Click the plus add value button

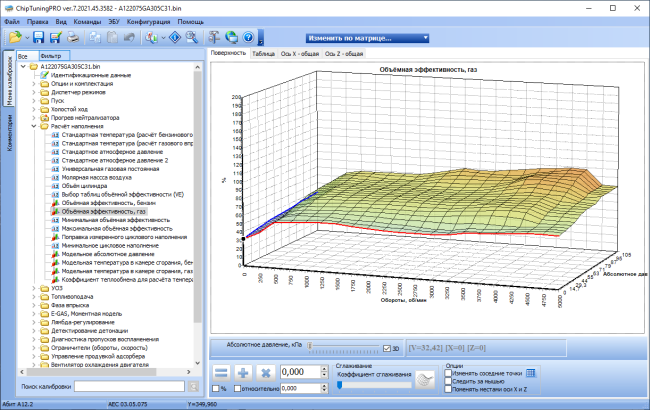point(243,373)
